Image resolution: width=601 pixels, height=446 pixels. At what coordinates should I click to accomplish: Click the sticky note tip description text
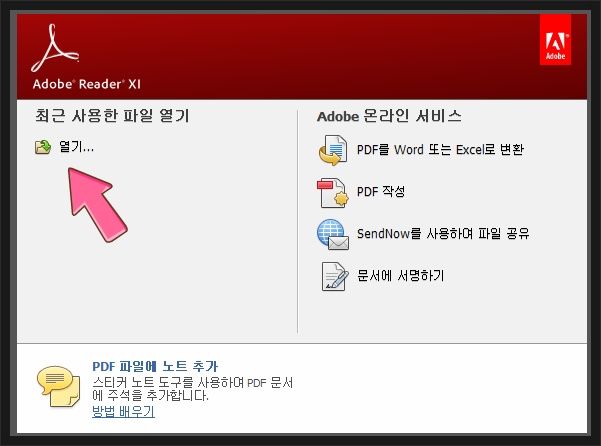tap(192, 389)
